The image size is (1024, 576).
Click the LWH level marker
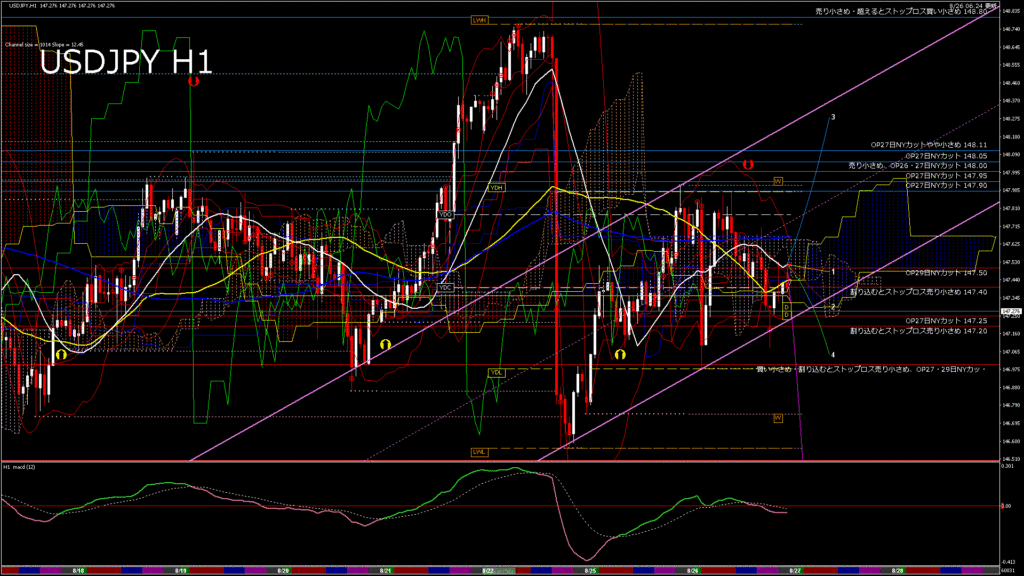point(479,19)
